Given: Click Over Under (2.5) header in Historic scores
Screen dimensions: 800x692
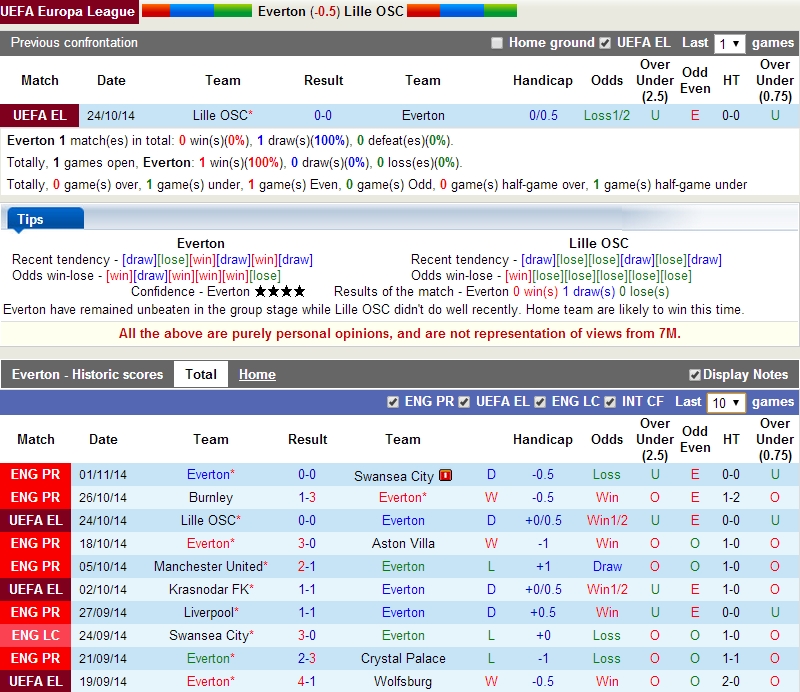Looking at the screenshot, I should point(655,439).
